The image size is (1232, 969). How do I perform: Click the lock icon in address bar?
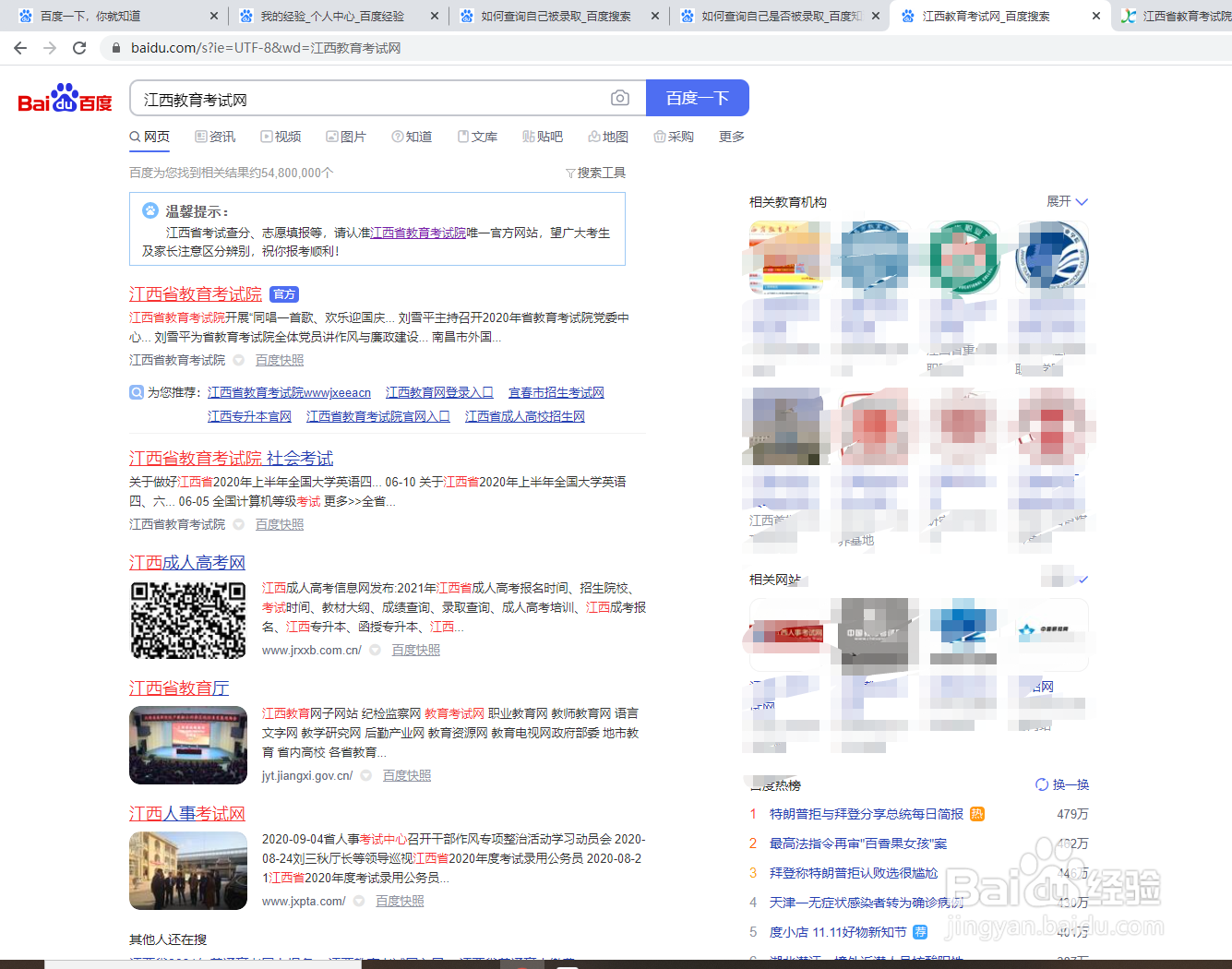115,48
